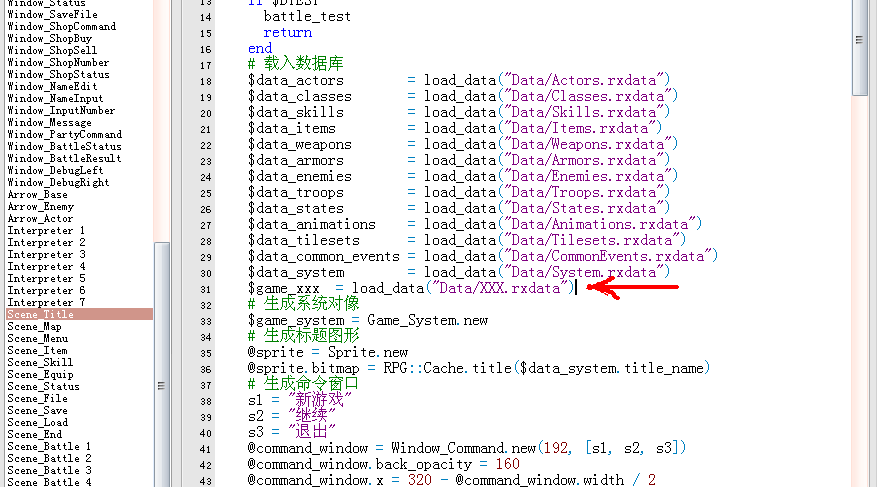The height and width of the screenshot is (487, 877).
Task: Select Window_ShopStatus script
Action: pyautogui.click(x=58, y=74)
